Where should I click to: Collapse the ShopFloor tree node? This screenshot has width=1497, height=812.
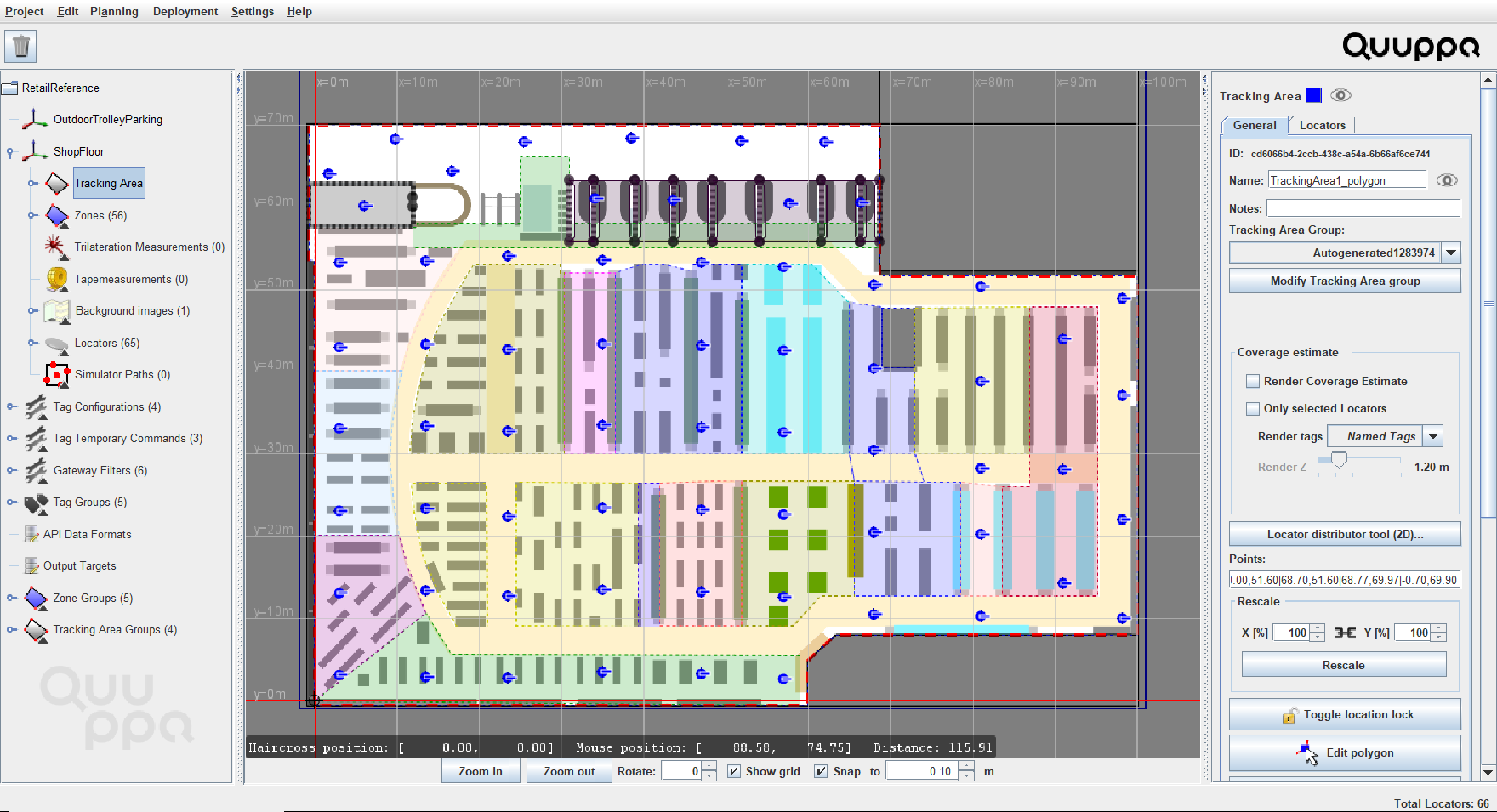(x=10, y=152)
